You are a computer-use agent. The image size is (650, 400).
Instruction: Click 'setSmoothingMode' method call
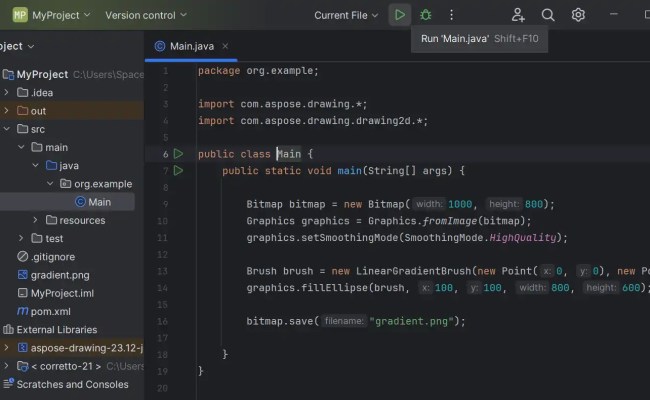pos(350,238)
